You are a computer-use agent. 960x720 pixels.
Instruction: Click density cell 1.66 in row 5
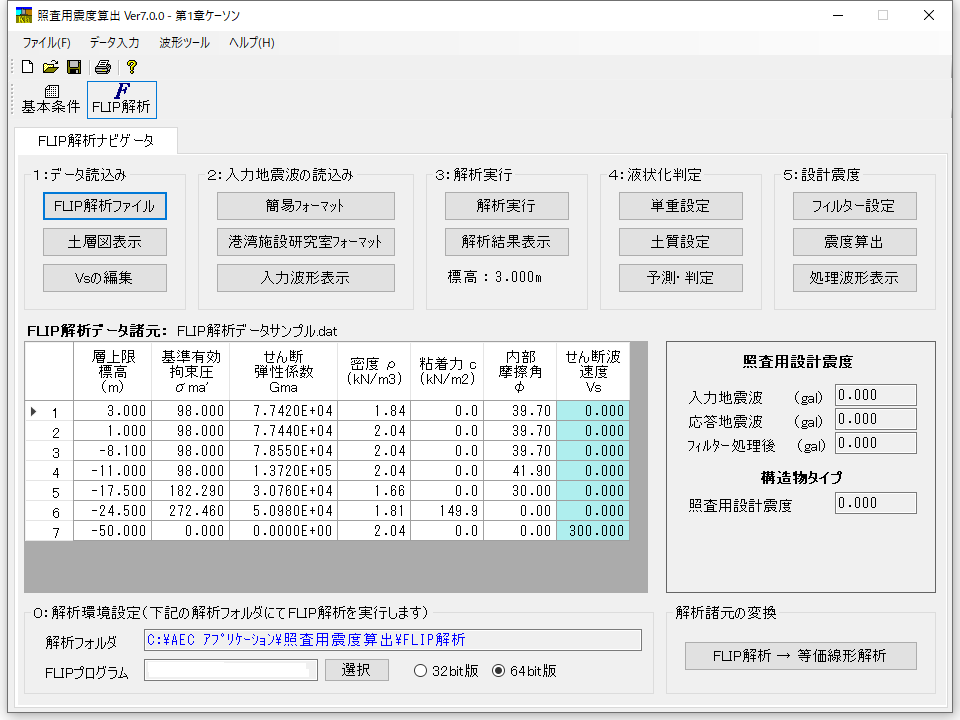[374, 491]
